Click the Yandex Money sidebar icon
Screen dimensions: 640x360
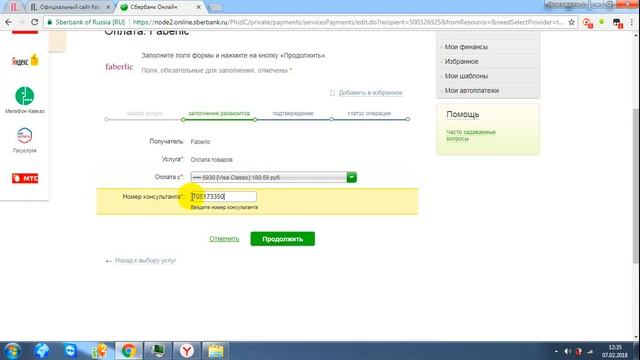(25, 60)
